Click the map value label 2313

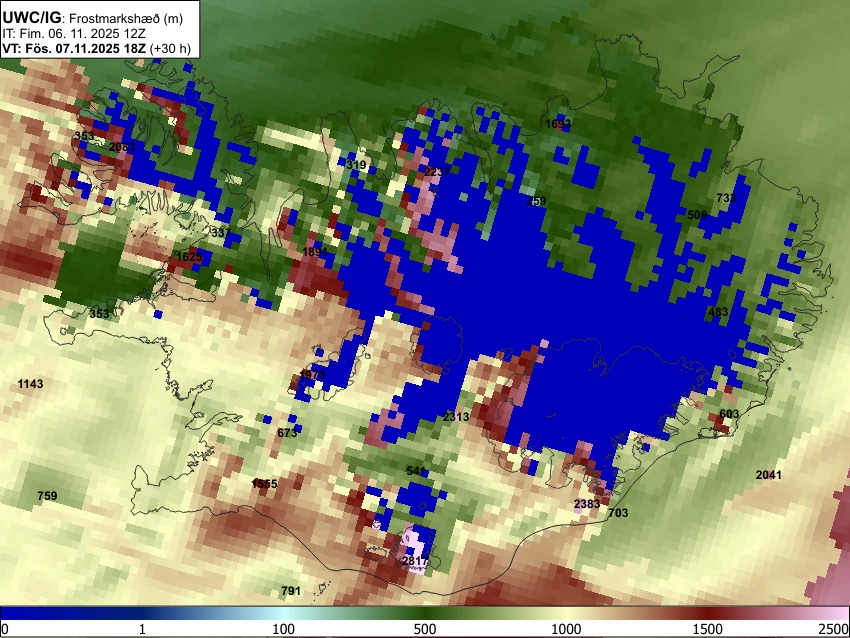click(456, 417)
